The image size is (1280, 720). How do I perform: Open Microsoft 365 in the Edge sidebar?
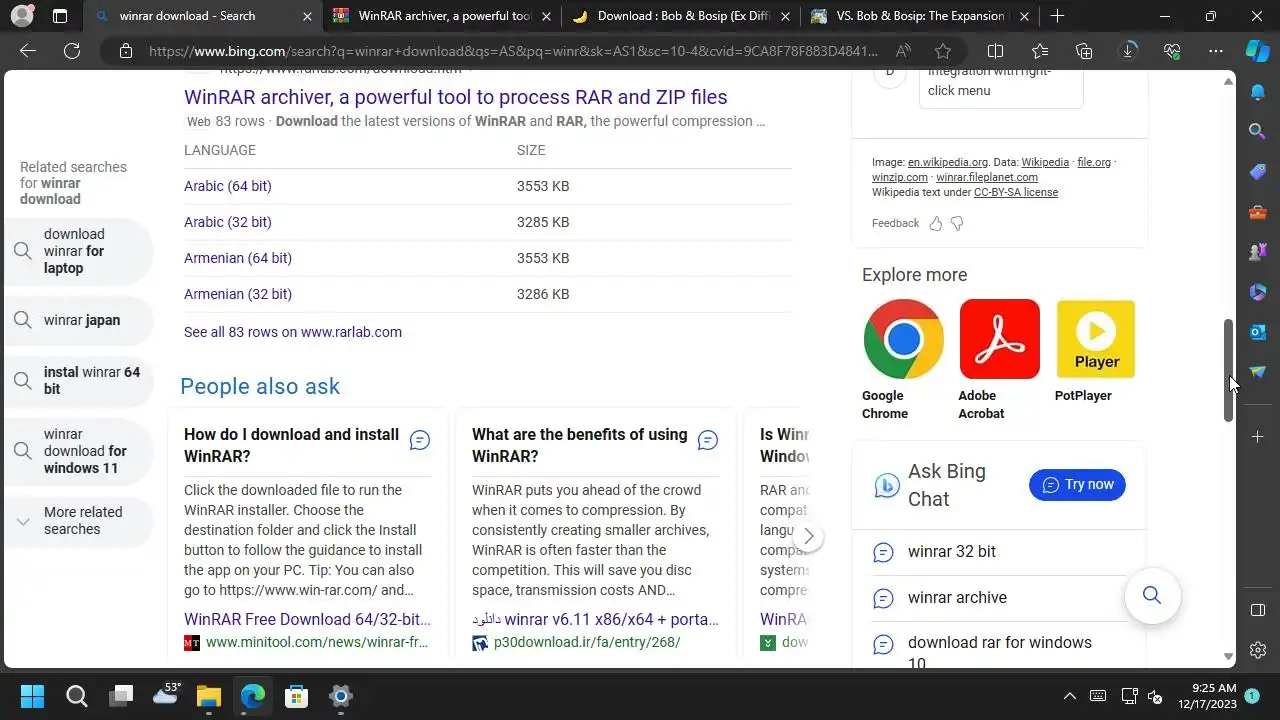pyautogui.click(x=1258, y=292)
